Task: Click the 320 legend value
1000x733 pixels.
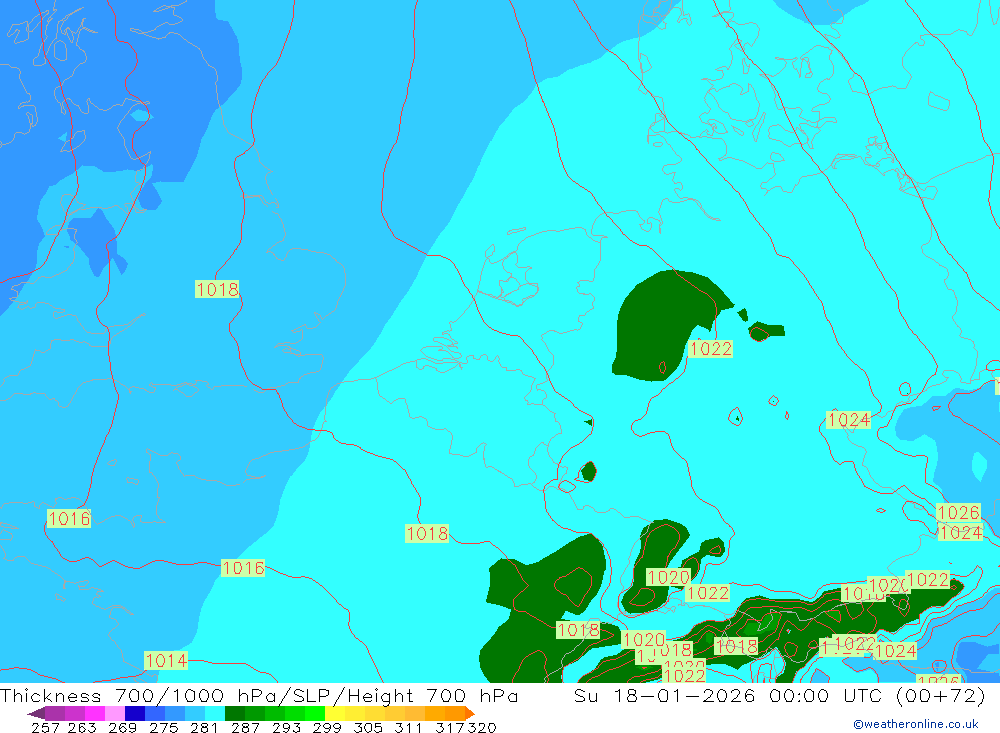Action: coord(482,727)
